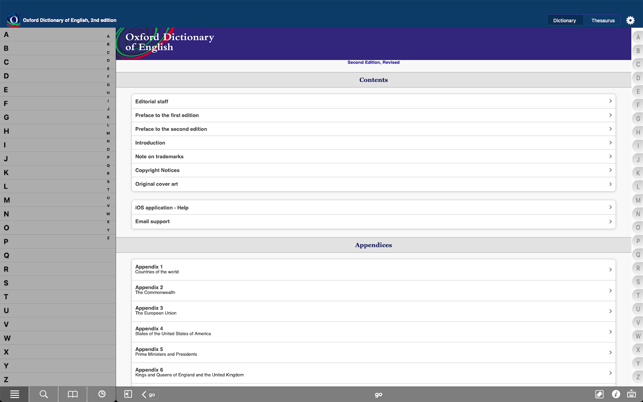Open Appendix 4 States of the United States
Viewport: 643px width, 402px height.
[373, 331]
